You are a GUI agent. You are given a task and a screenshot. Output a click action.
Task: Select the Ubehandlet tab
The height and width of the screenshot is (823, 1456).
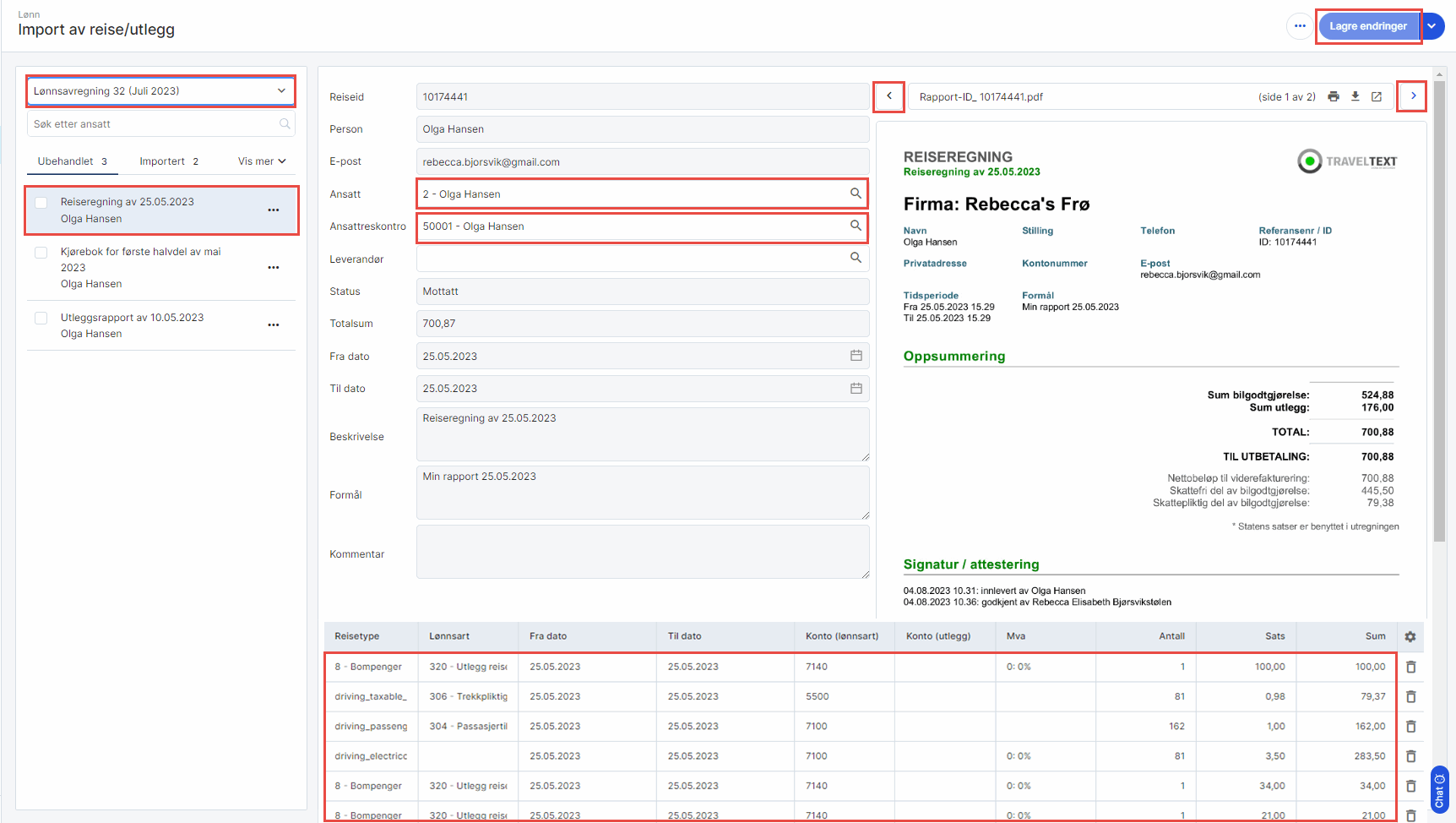(72, 161)
